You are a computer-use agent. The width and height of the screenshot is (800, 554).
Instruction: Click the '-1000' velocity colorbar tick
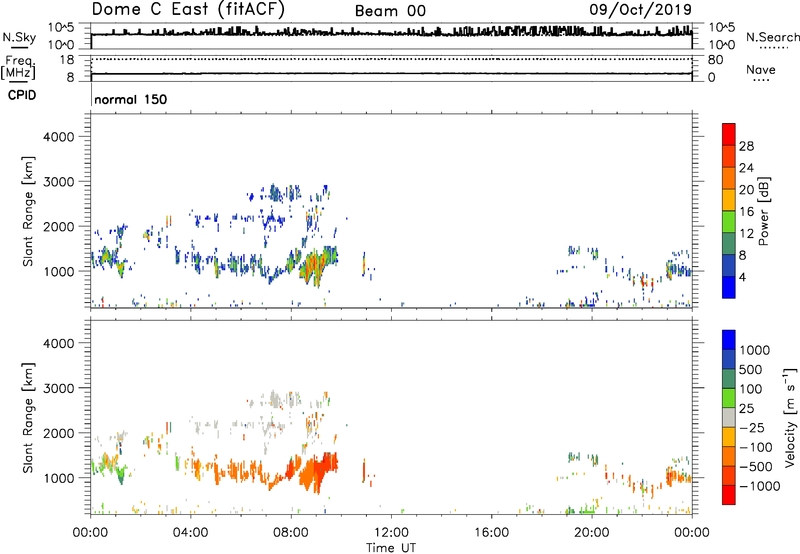[759, 486]
